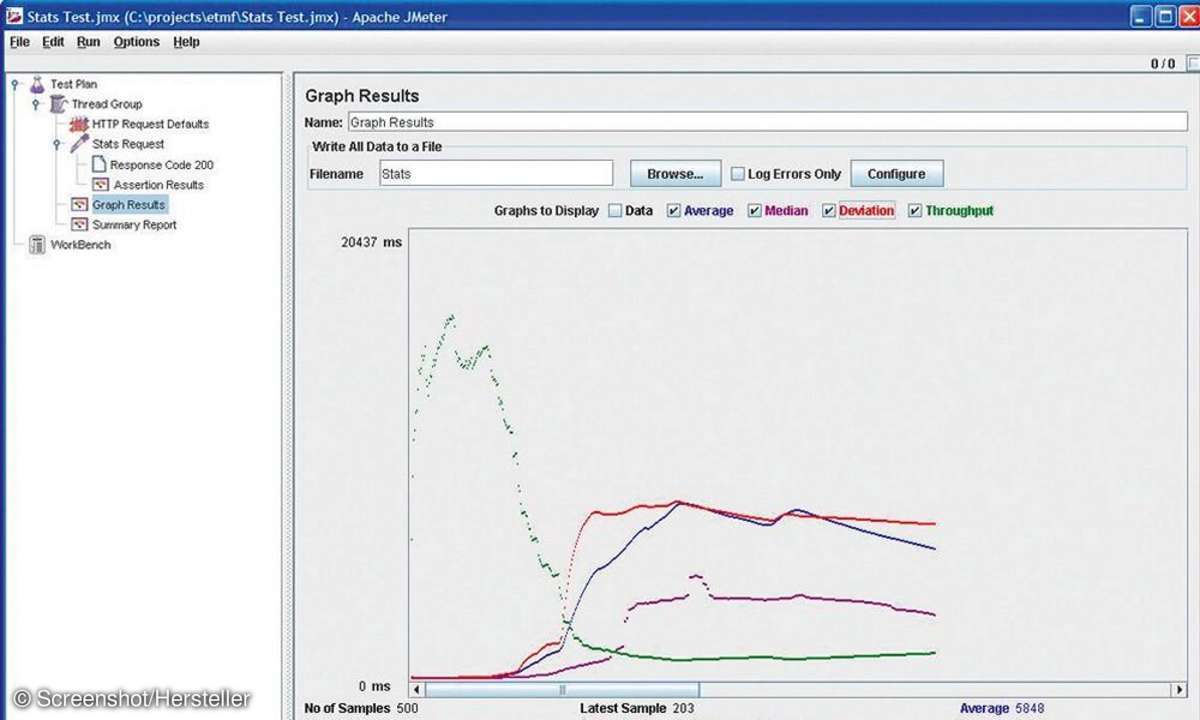Open the Options menu

(136, 42)
